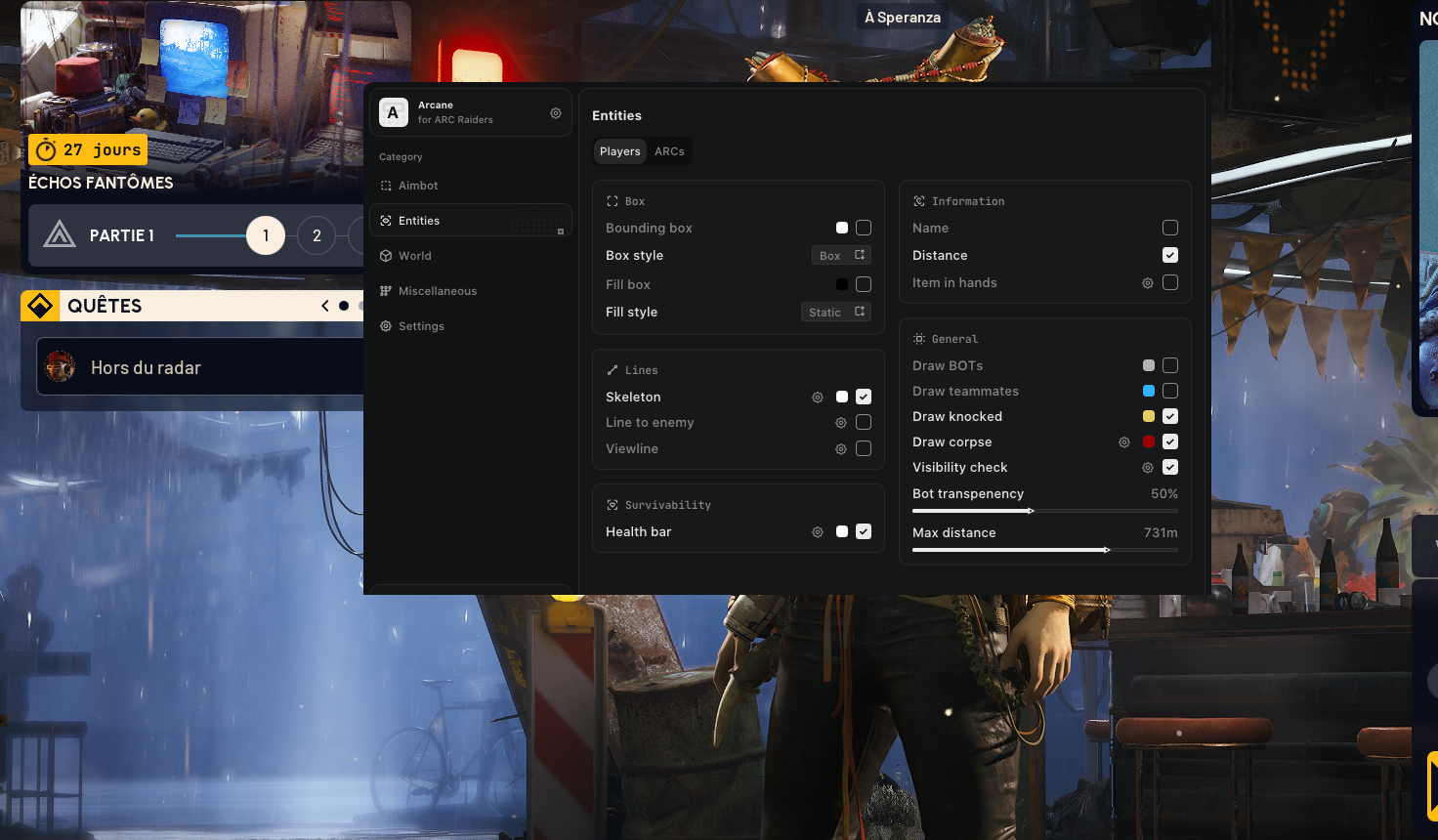Enable the Name checkbox
This screenshot has height=840, width=1438.
(1170, 228)
